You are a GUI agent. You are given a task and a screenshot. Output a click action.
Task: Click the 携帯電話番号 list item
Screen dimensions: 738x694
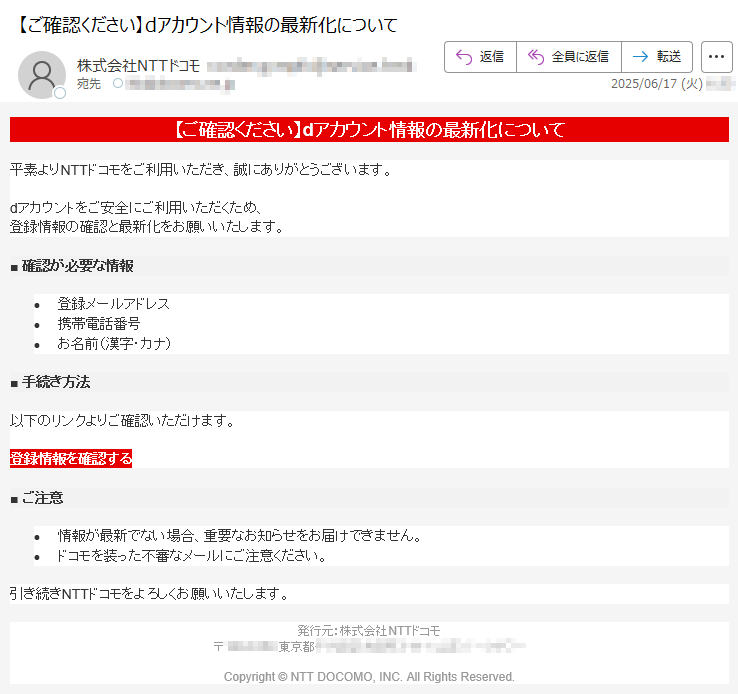[99, 324]
